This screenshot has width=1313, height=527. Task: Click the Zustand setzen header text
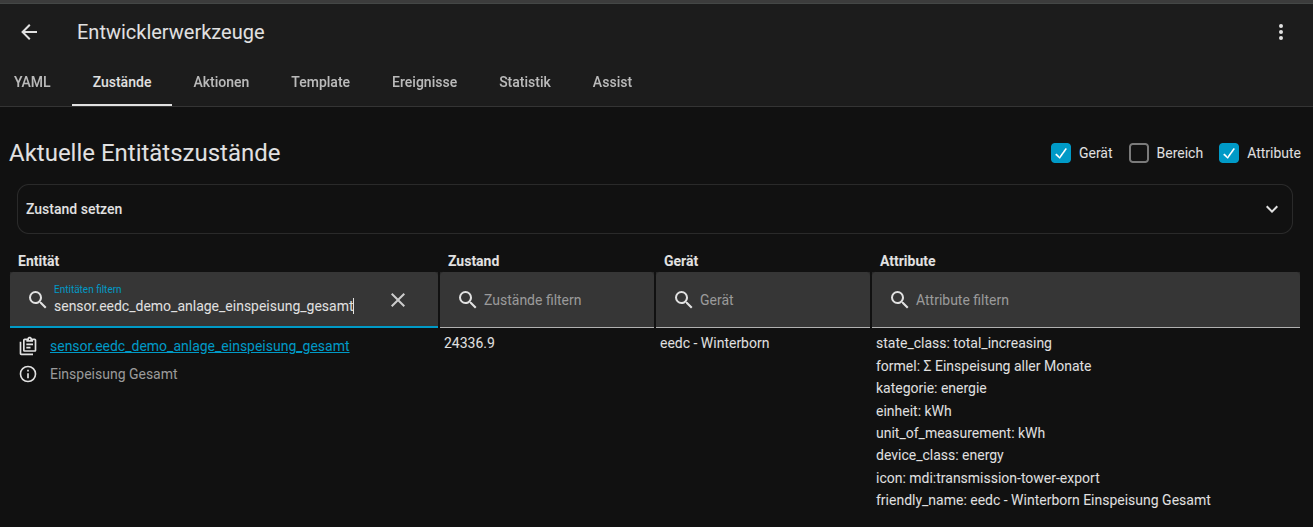tap(74, 209)
